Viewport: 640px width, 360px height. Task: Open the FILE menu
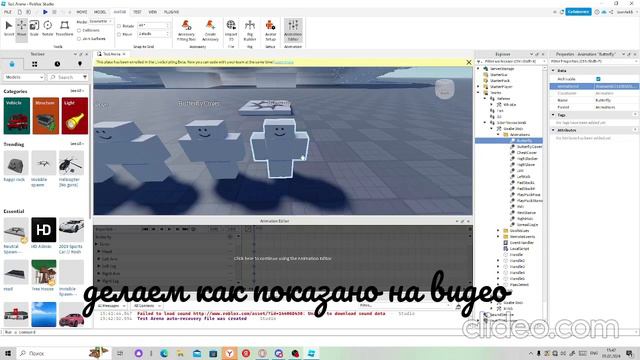[x=7, y=12]
